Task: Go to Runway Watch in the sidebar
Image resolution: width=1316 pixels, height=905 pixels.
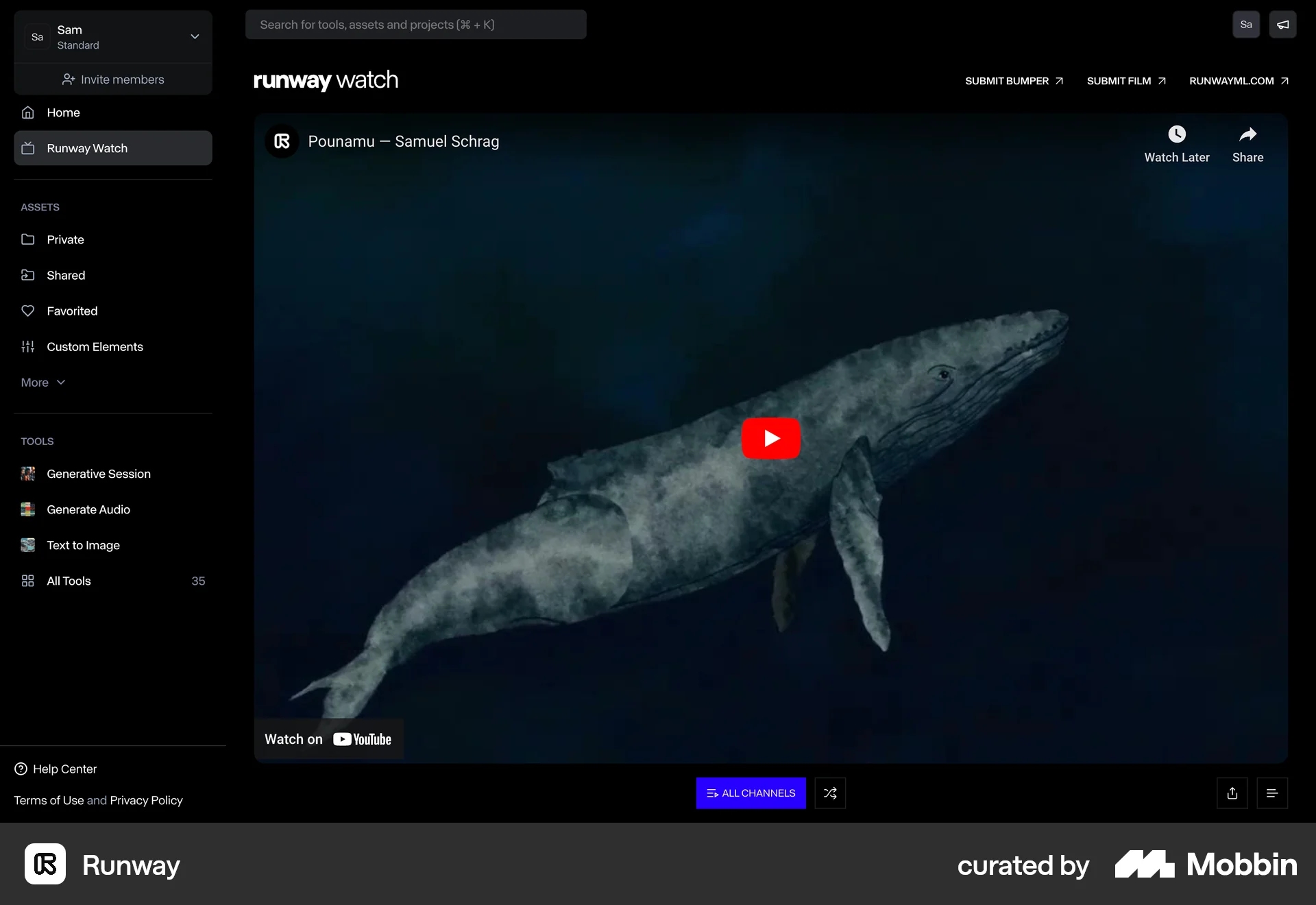Action: (87, 148)
